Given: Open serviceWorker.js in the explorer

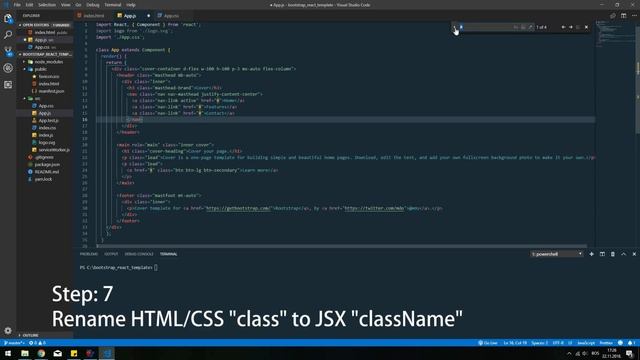Looking at the screenshot, I should coord(54,150).
